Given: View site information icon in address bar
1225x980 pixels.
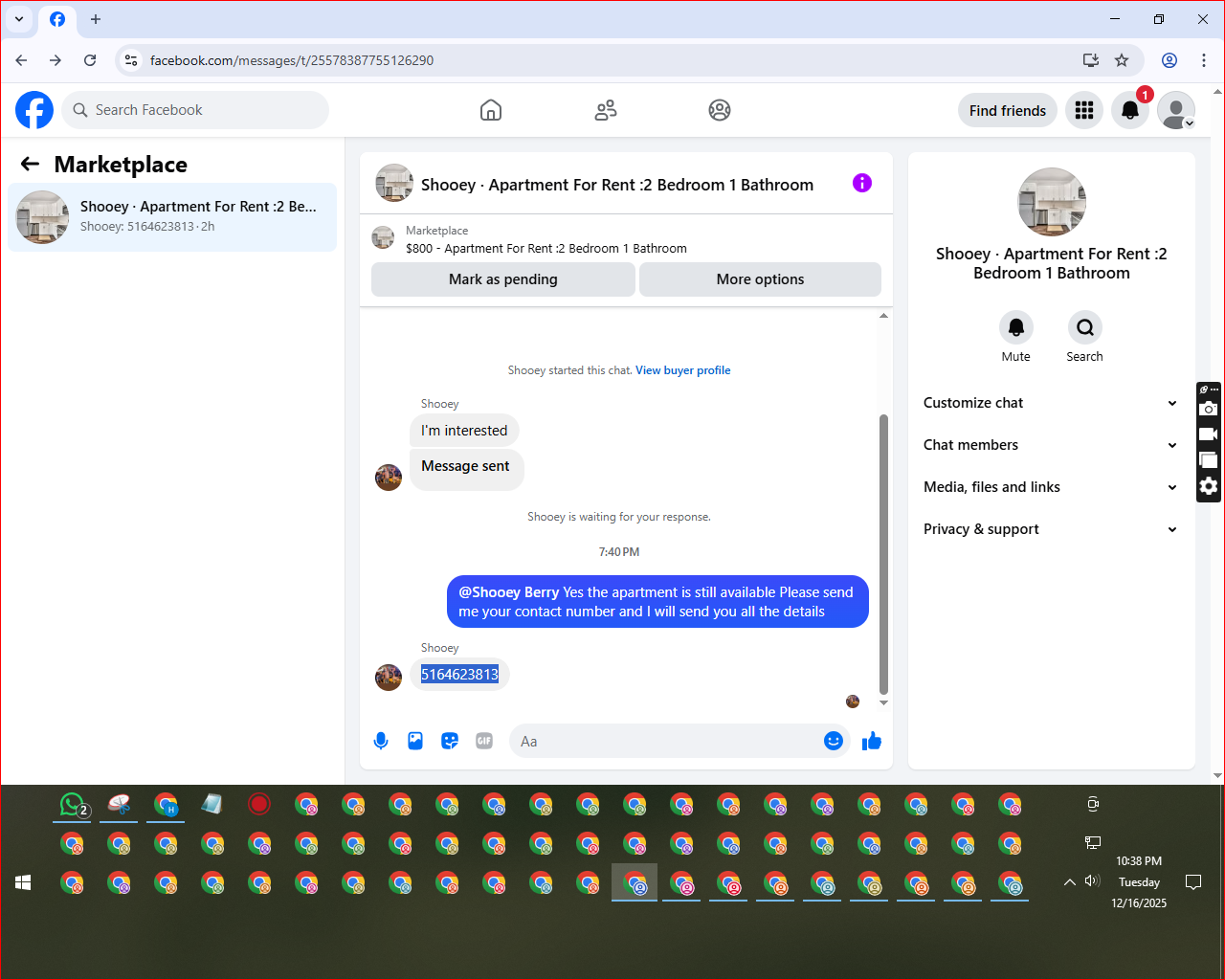Looking at the screenshot, I should [x=132, y=60].
